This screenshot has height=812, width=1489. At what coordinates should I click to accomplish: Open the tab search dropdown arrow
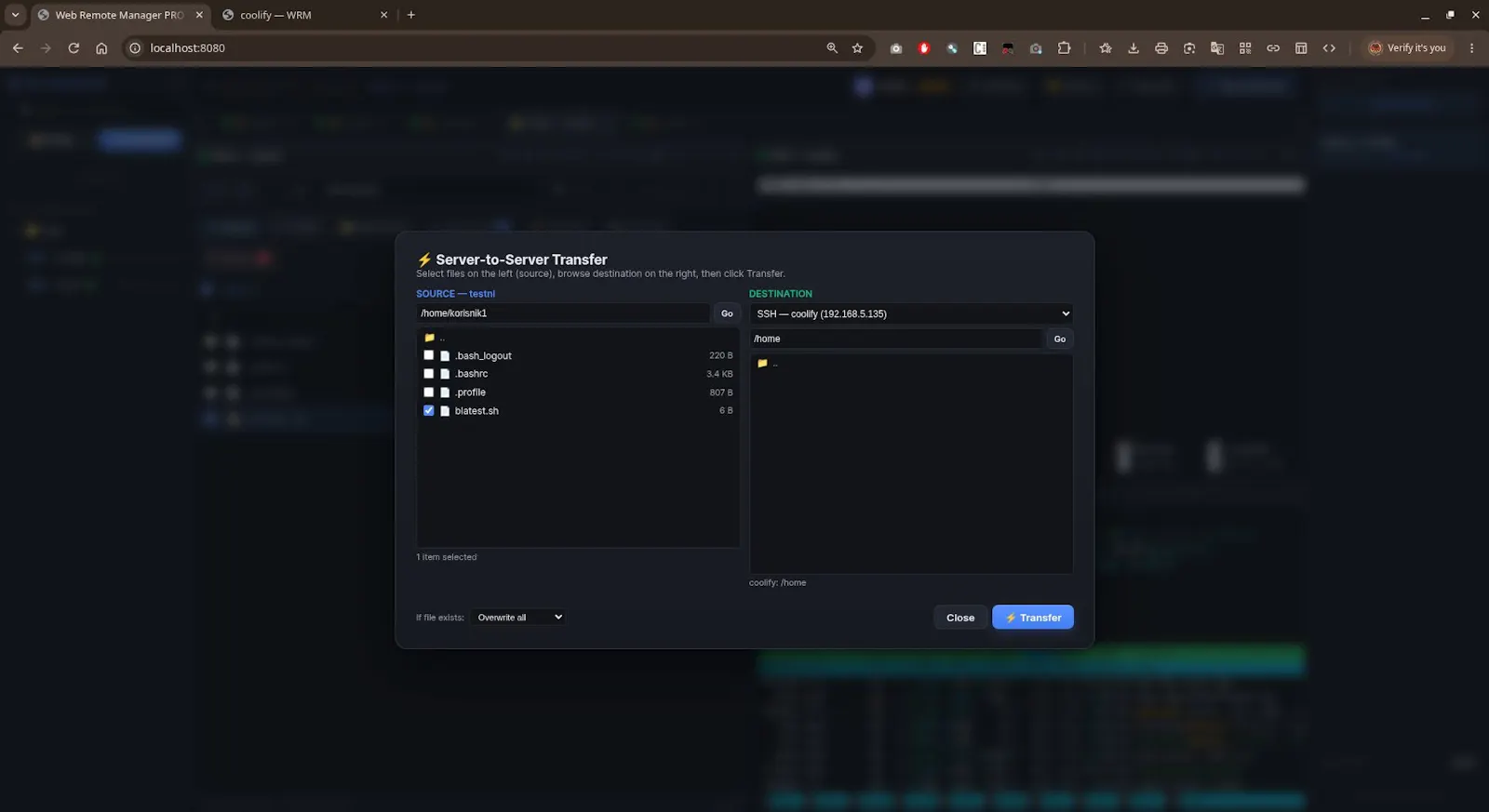pos(15,15)
